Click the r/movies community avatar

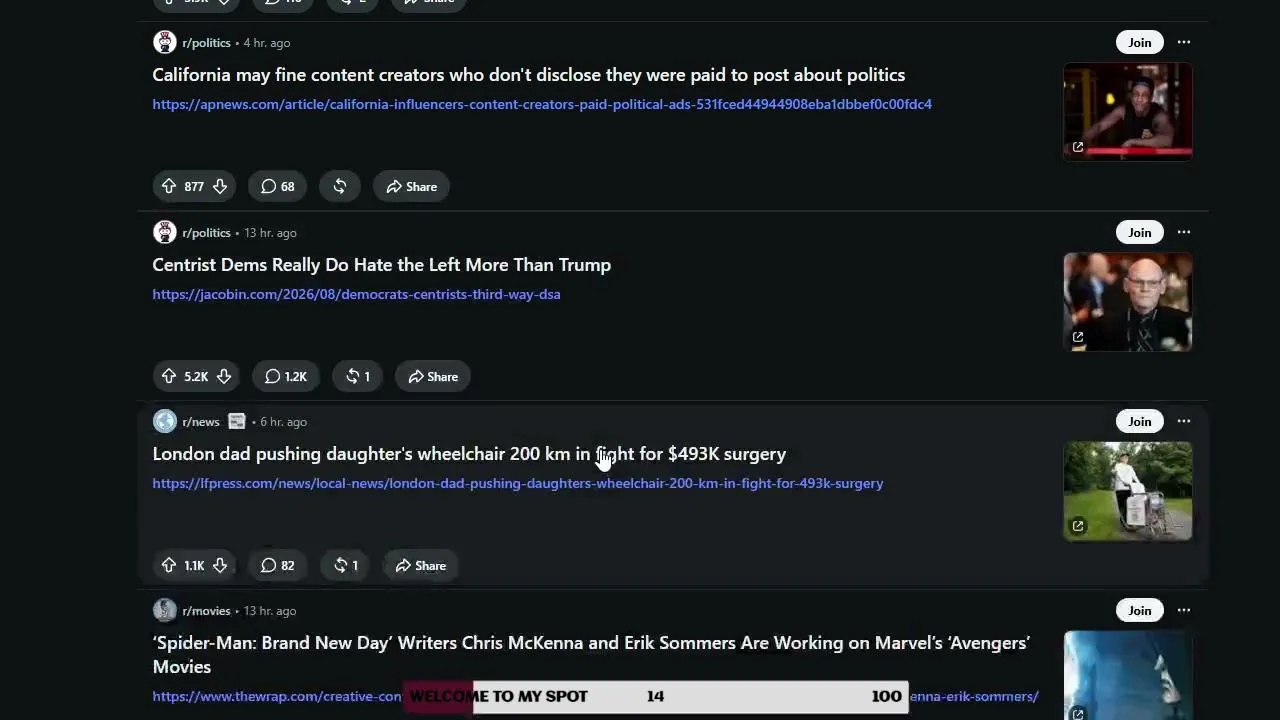[x=164, y=610]
